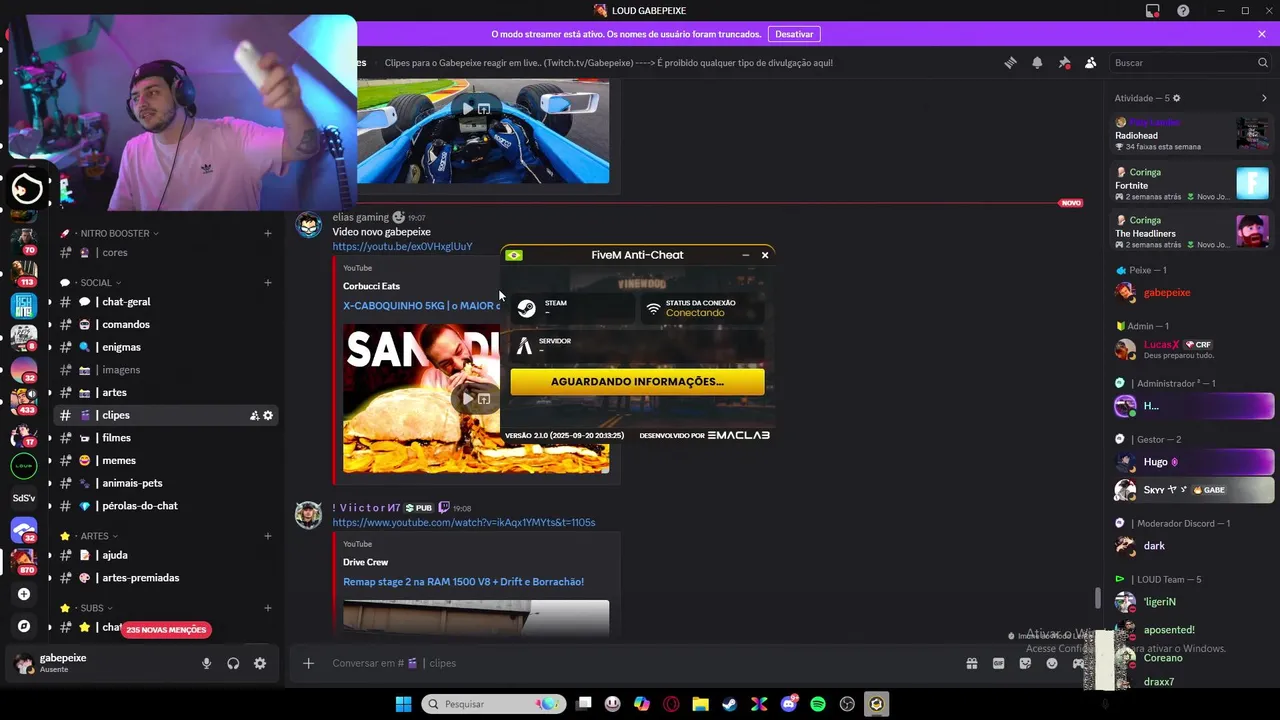
Task: Open the memes channel
Action: [165, 461]
